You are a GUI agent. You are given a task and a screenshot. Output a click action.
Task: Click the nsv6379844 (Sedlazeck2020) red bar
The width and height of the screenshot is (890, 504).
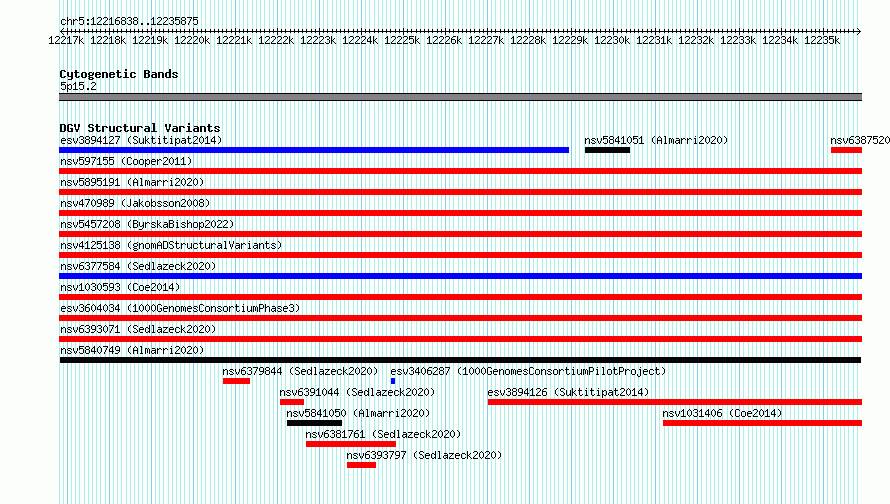(x=236, y=381)
